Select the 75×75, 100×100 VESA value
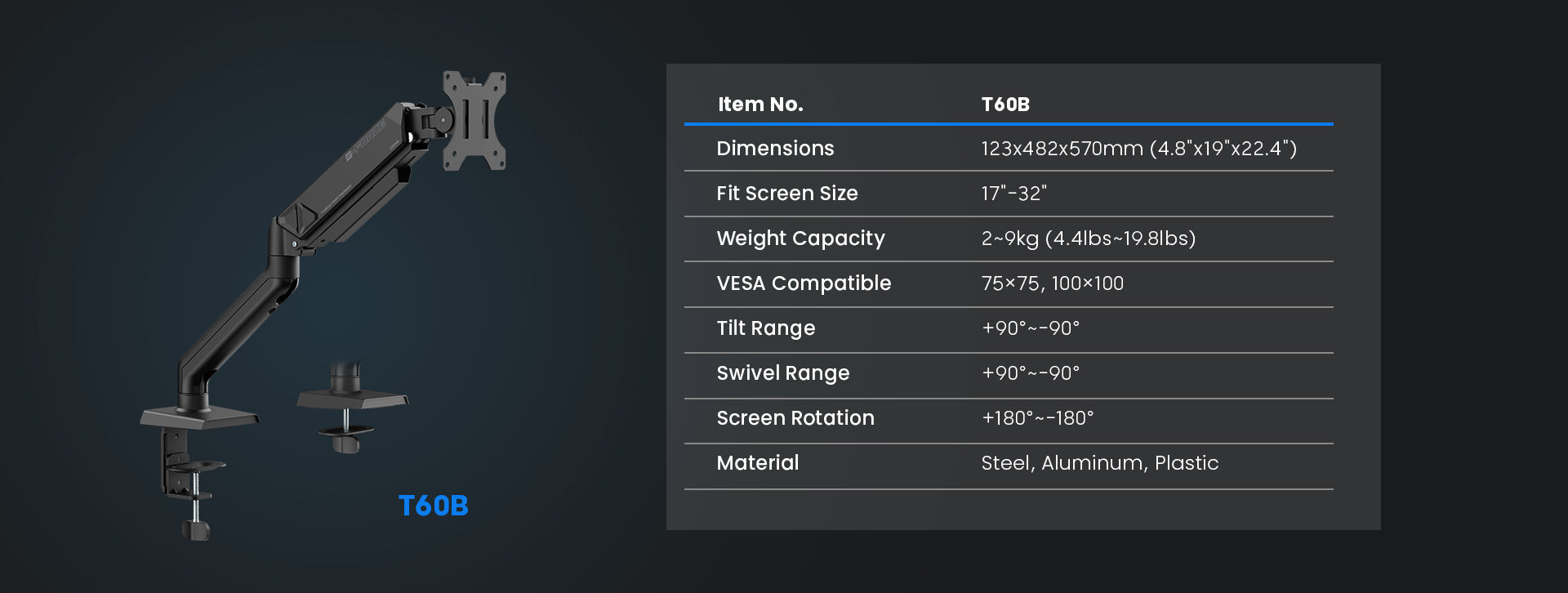 pos(1052,283)
